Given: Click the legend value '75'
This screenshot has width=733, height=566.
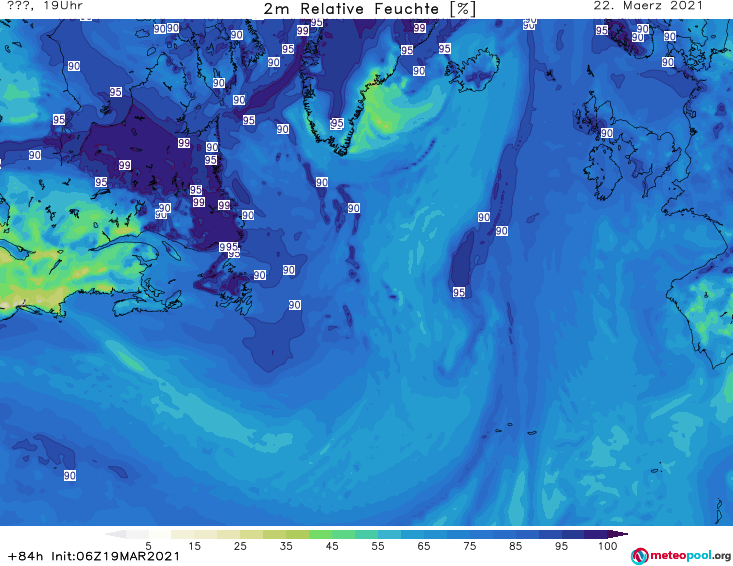Looking at the screenshot, I should 470,545.
